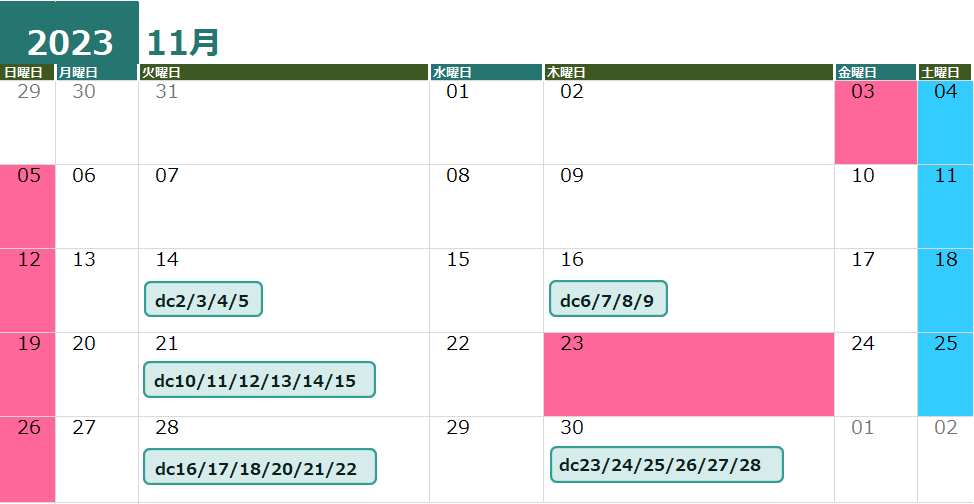974x504 pixels.
Task: Select the pink cell dated 03
Action: coord(875,122)
